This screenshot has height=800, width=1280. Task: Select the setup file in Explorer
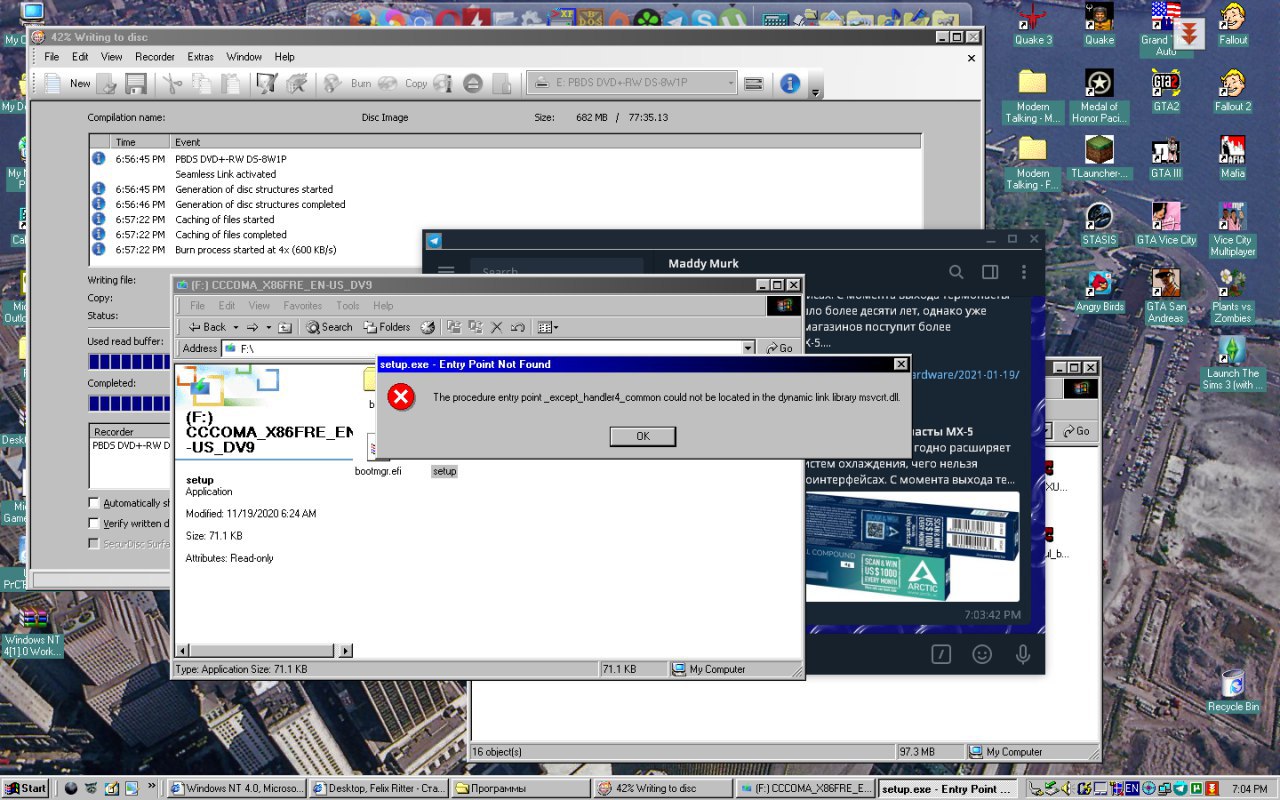[x=444, y=471]
